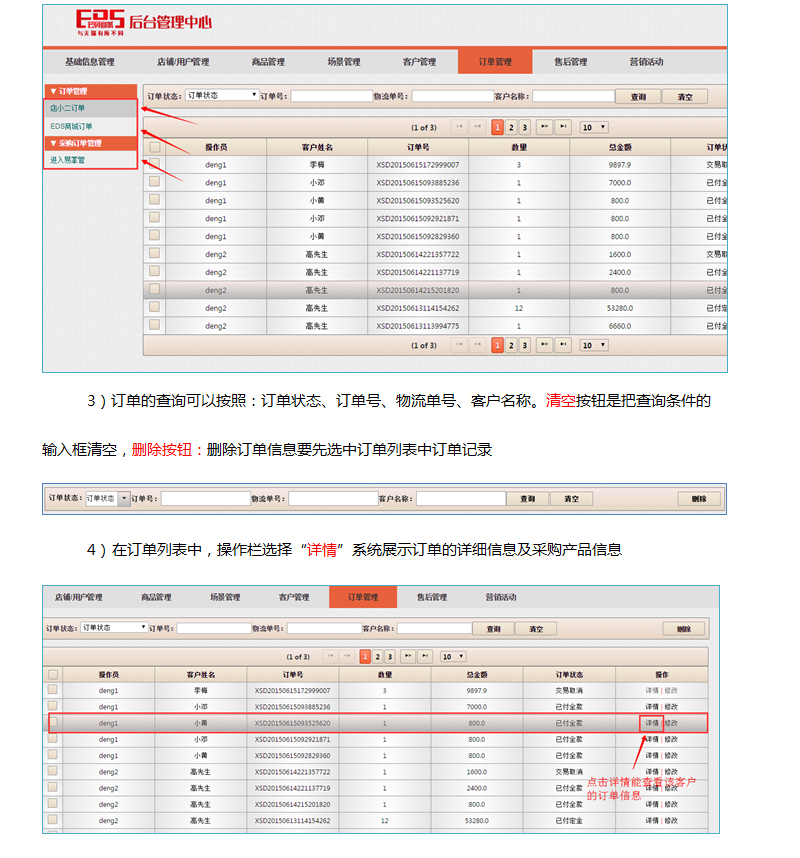Go to next page in the third screenshot's paginator
The height and width of the screenshot is (858, 800).
(408, 656)
